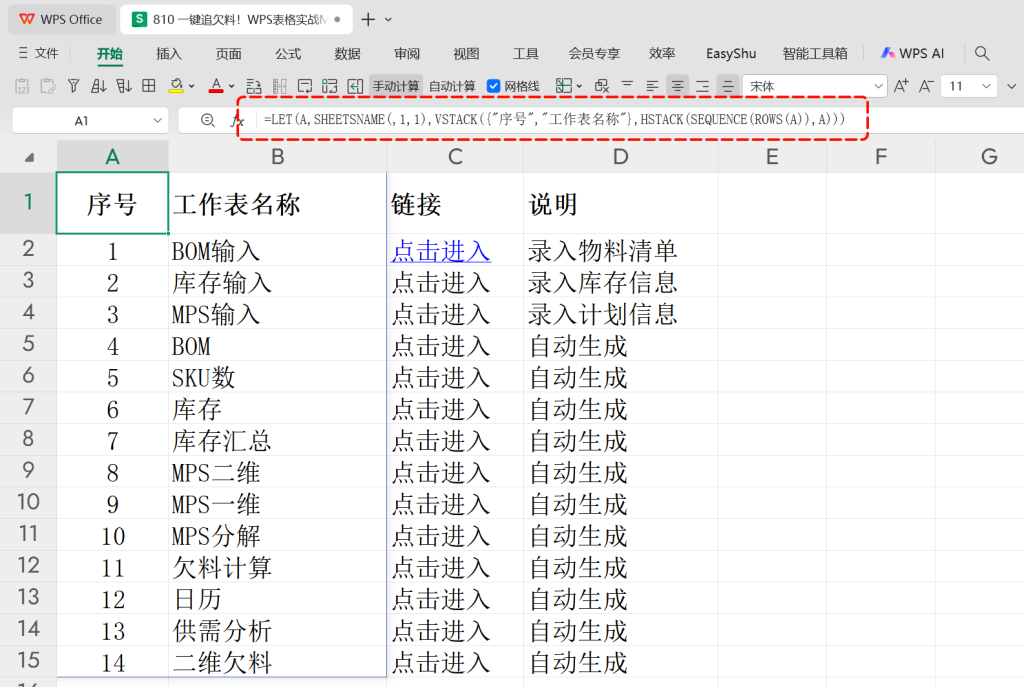This screenshot has width=1024, height=687.
Task: Open the 会员专享 ribbon tab
Action: point(594,54)
